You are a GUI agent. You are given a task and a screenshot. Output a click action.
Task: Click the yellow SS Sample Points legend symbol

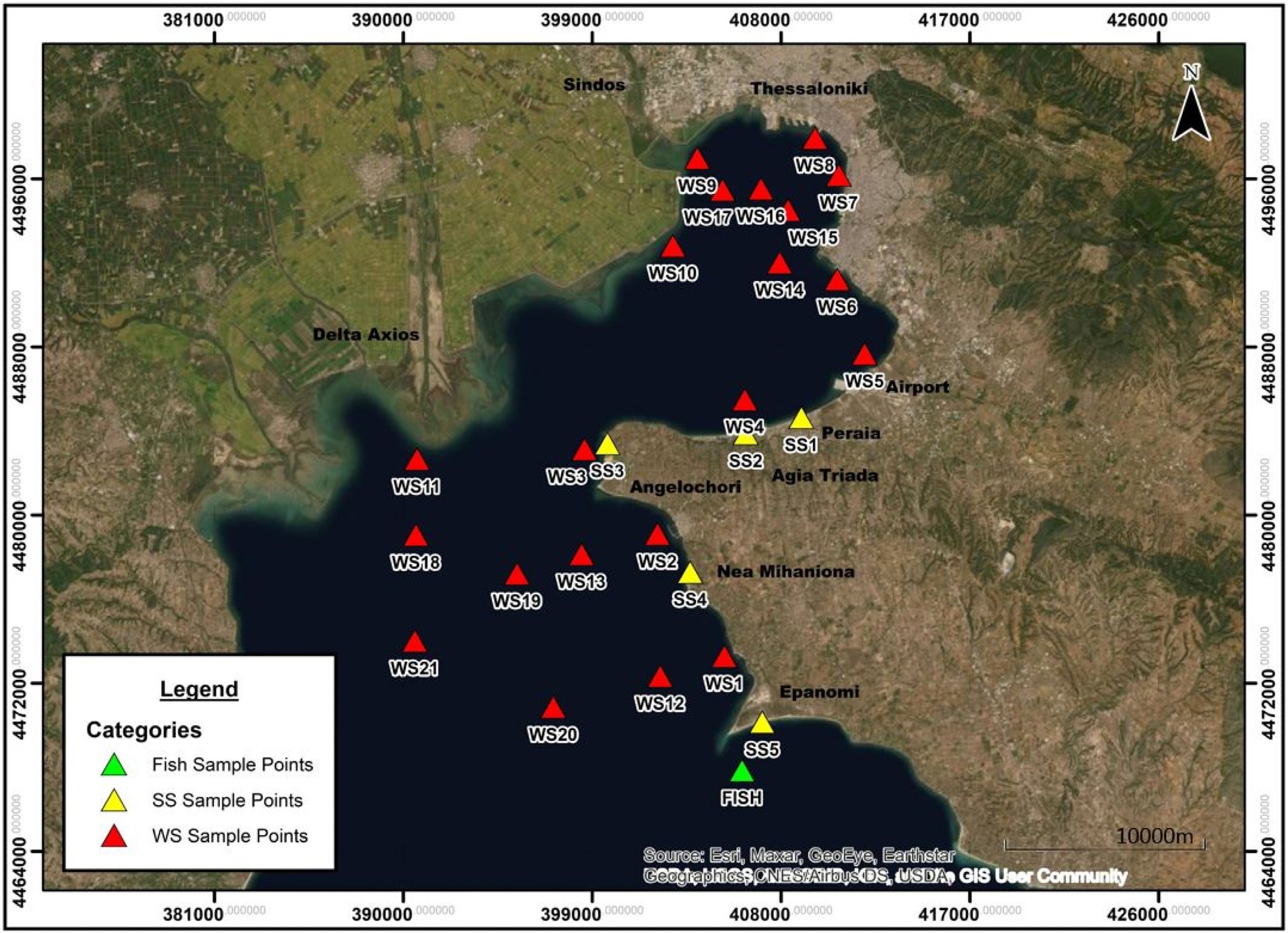pyautogui.click(x=114, y=801)
